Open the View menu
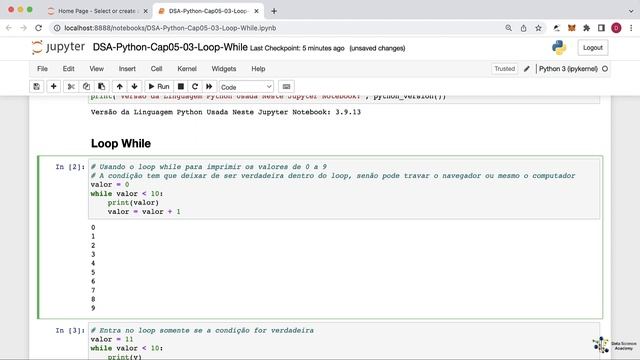 97,69
